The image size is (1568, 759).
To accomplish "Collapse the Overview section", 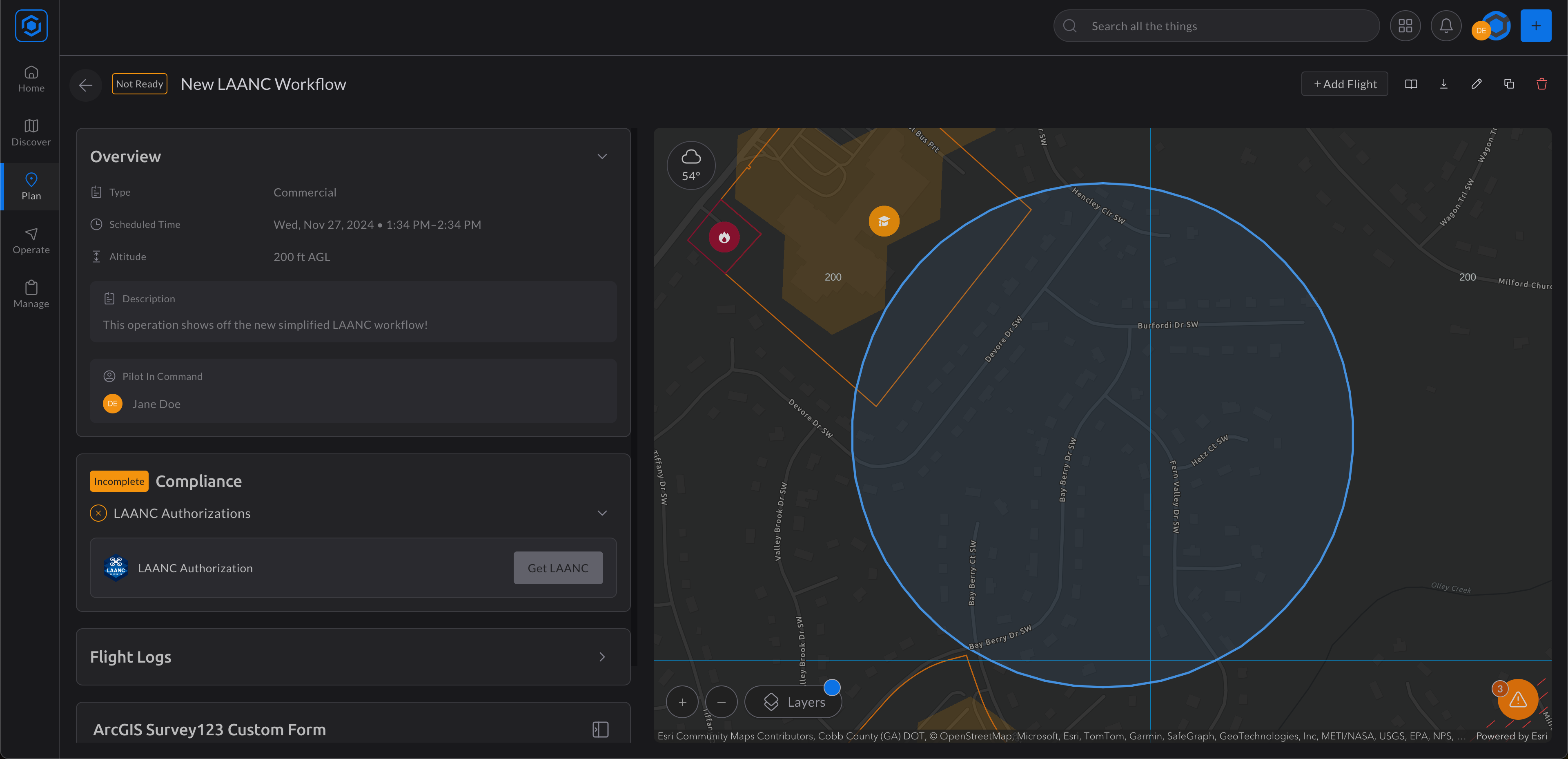I will 601,156.
